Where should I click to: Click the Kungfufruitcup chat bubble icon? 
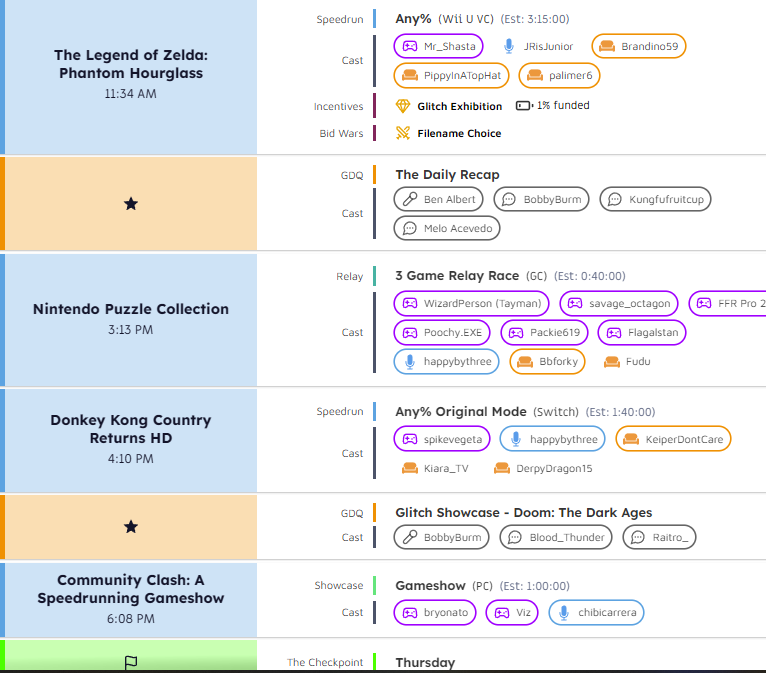615,199
